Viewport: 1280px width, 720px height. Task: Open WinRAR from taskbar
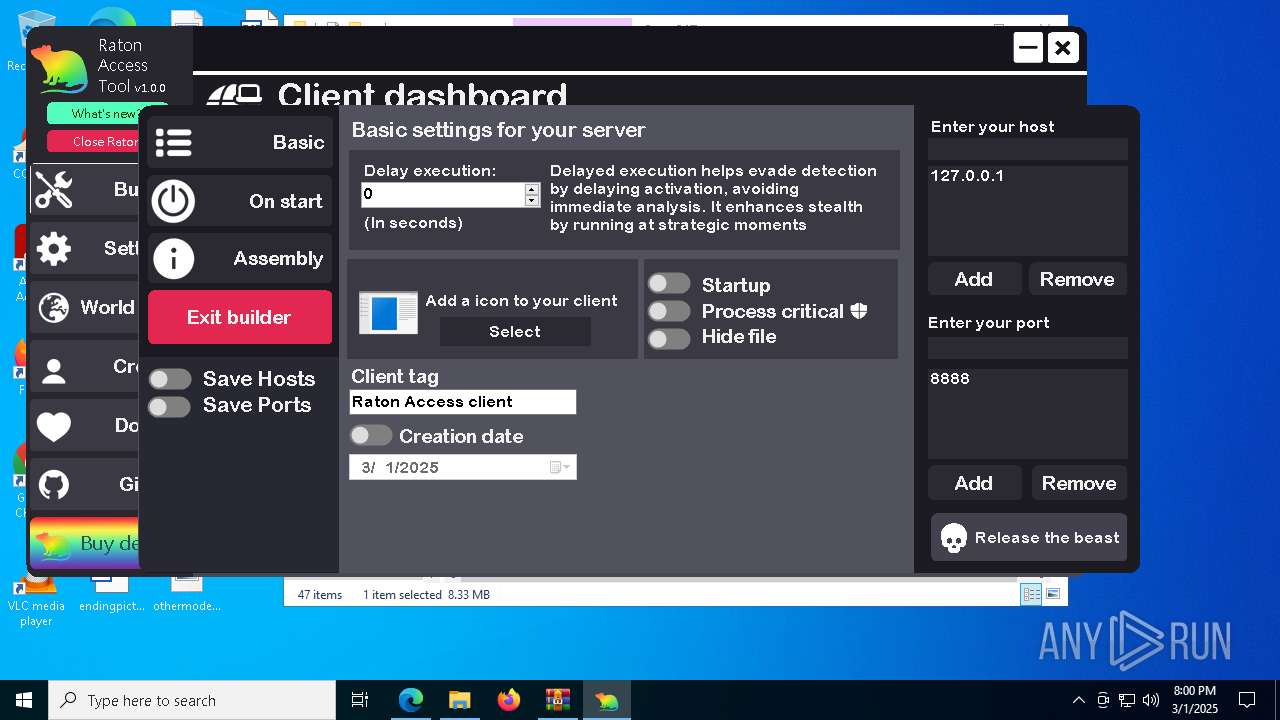pyautogui.click(x=557, y=700)
